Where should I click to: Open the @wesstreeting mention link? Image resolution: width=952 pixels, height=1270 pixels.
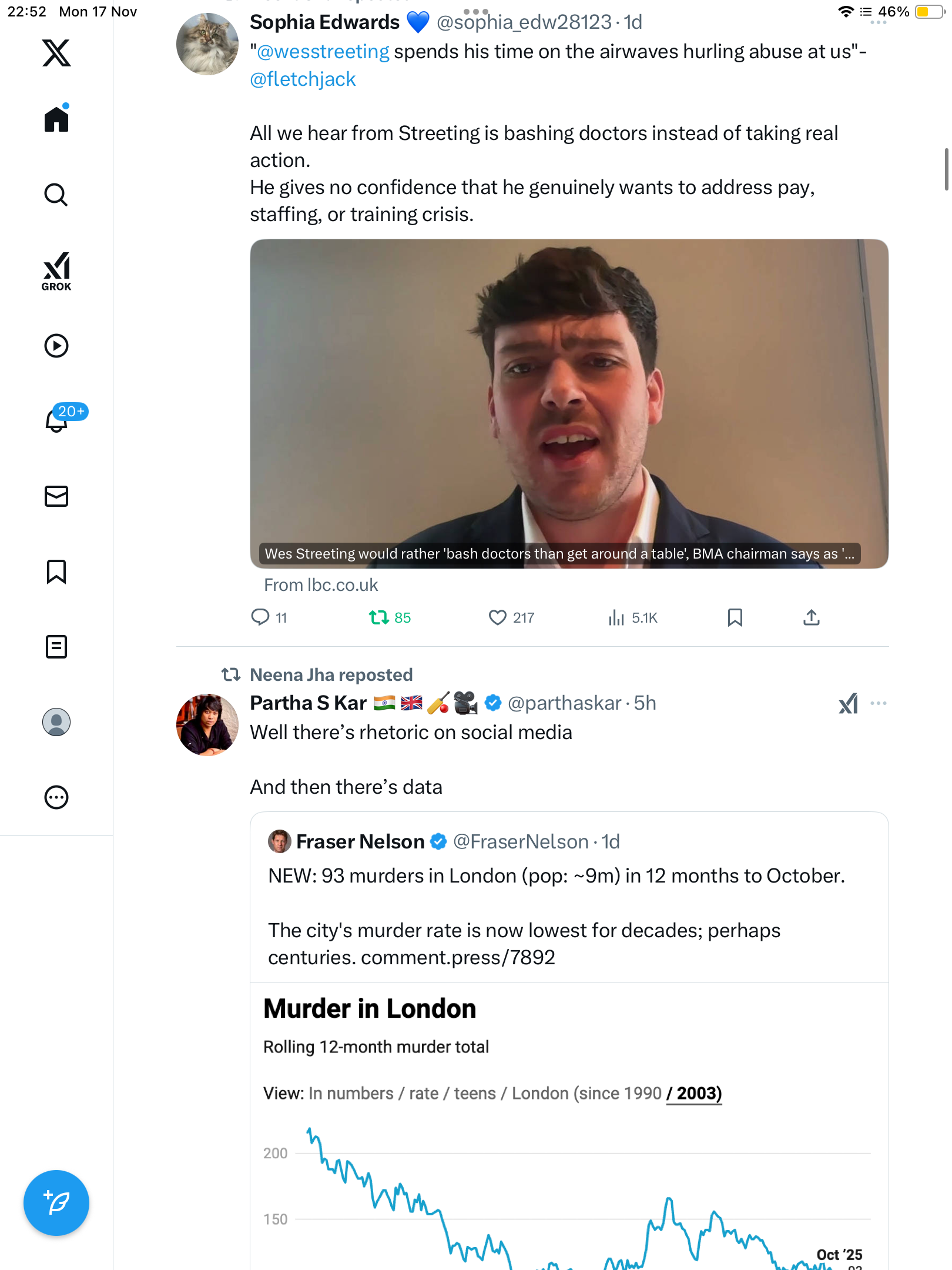point(323,52)
